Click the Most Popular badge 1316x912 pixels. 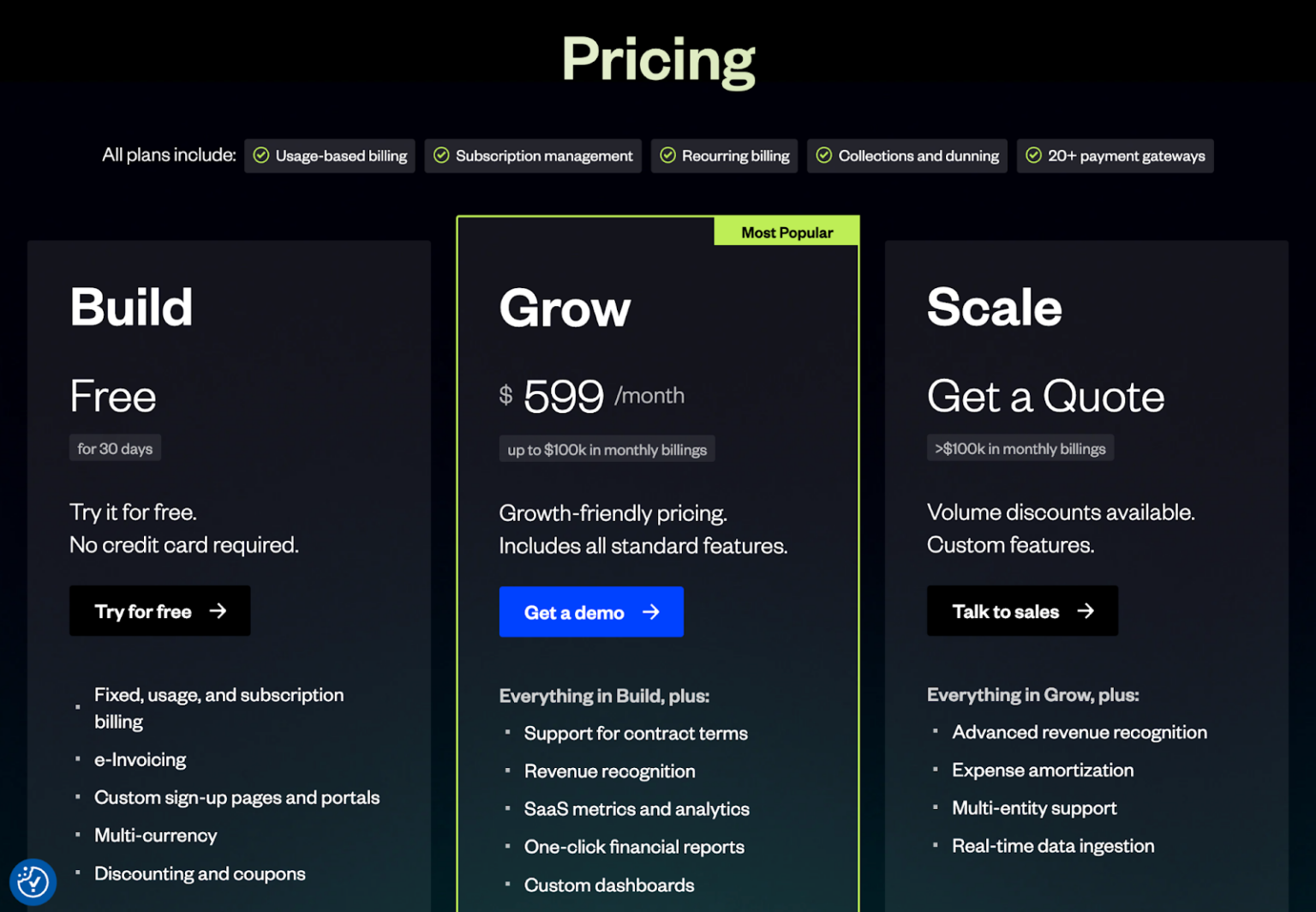787,231
